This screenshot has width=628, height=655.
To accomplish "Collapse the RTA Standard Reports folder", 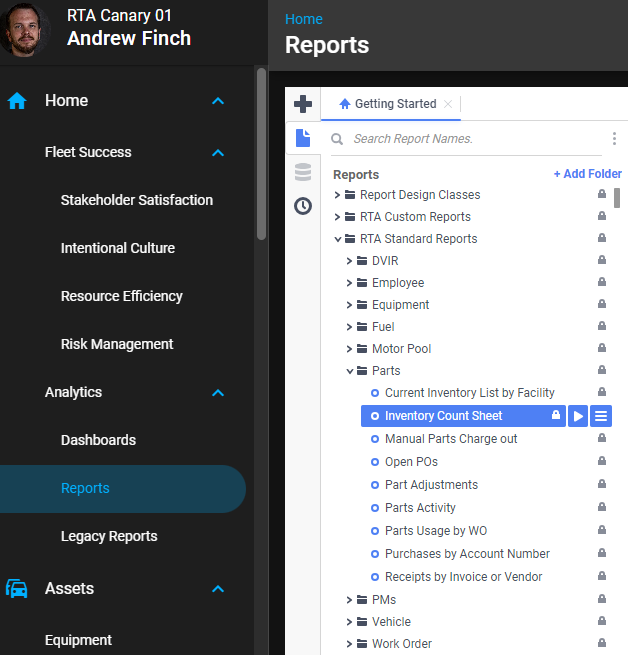I will 338,239.
